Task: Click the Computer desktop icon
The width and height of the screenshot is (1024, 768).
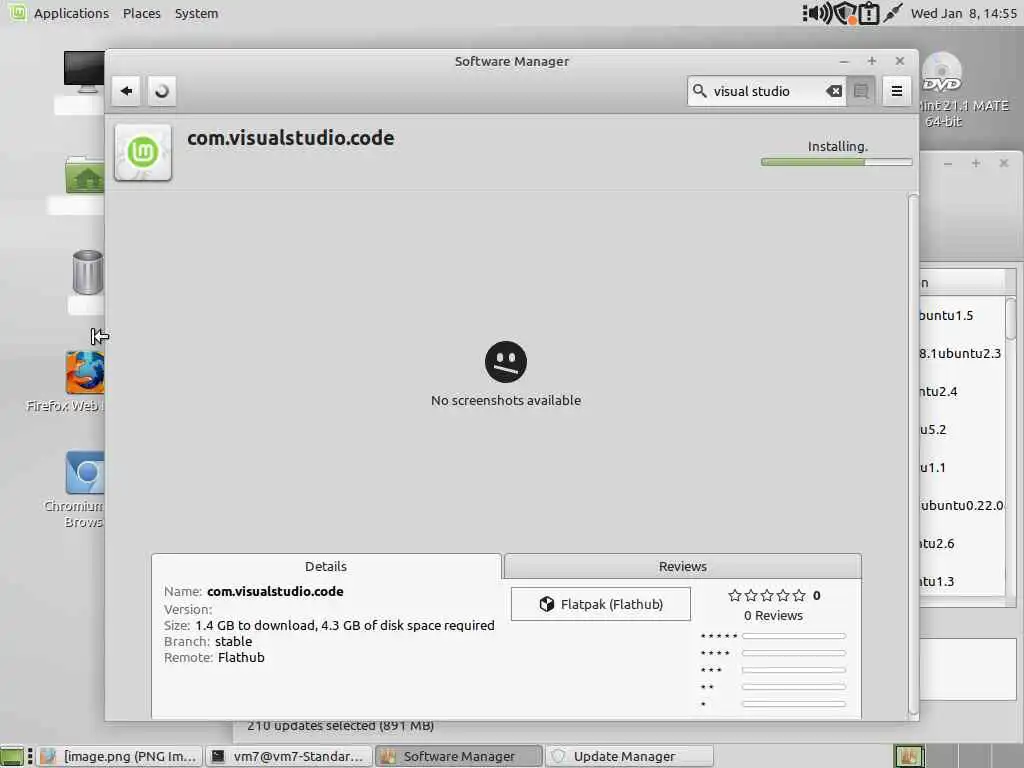Action: pyautogui.click(x=84, y=72)
